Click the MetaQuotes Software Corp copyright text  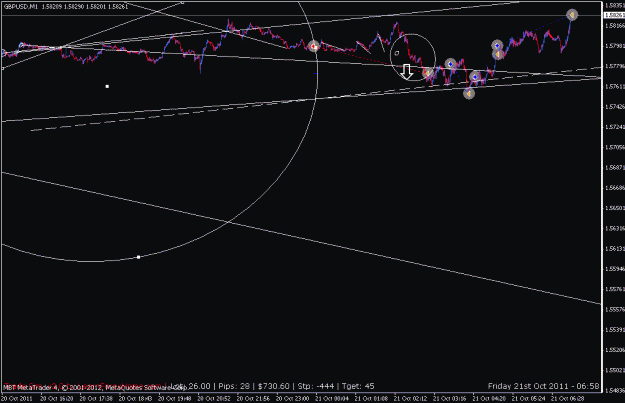click(x=95, y=387)
